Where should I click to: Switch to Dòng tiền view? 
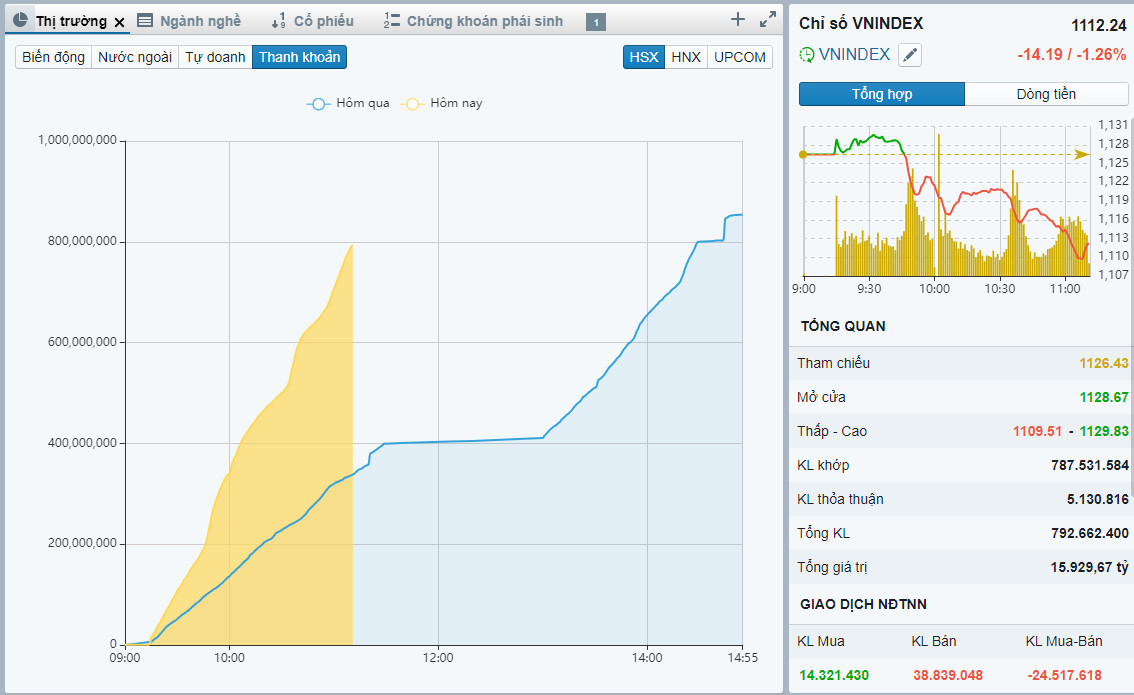pyautogui.click(x=1046, y=94)
